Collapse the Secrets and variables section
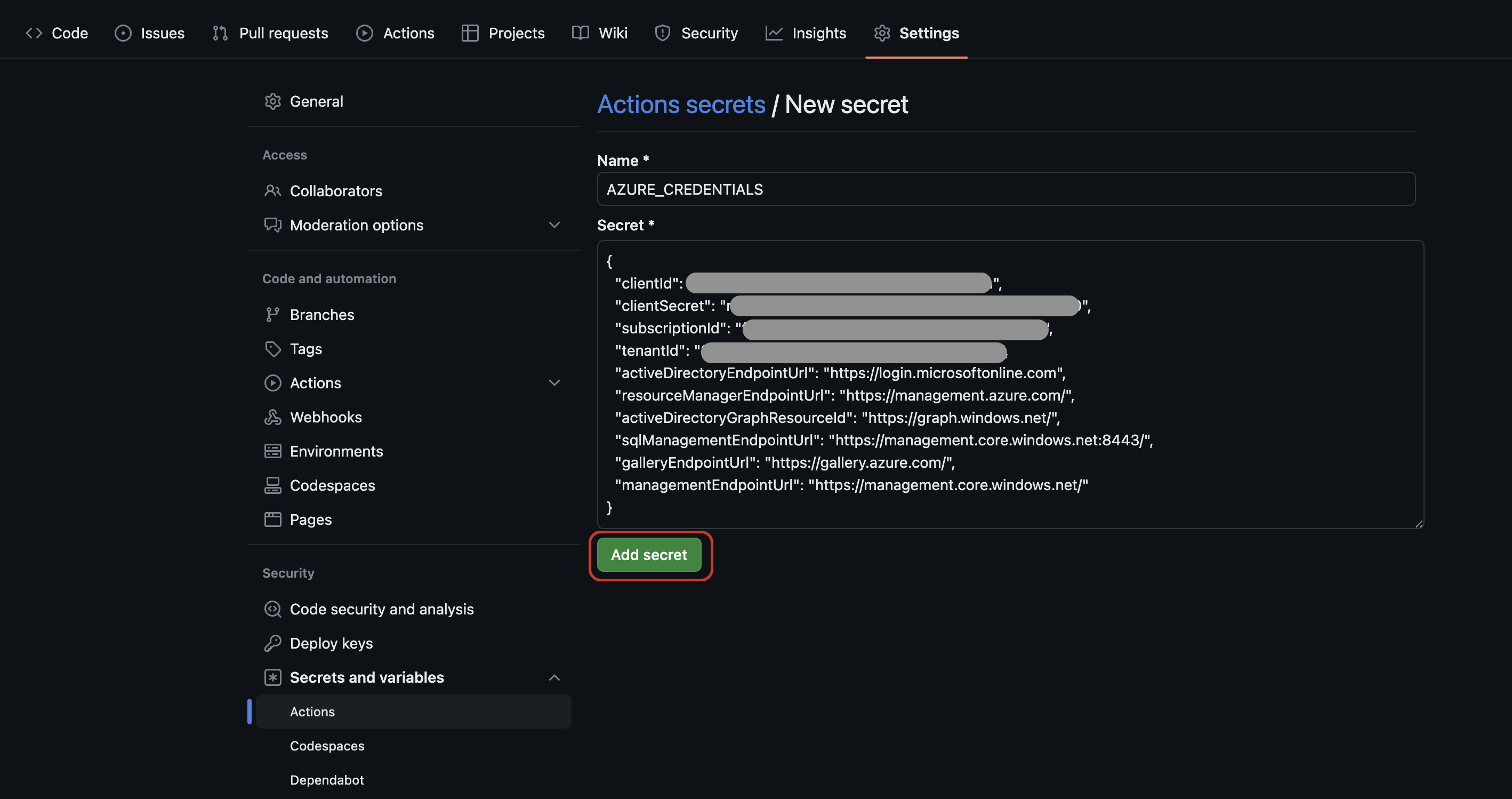 coord(553,677)
